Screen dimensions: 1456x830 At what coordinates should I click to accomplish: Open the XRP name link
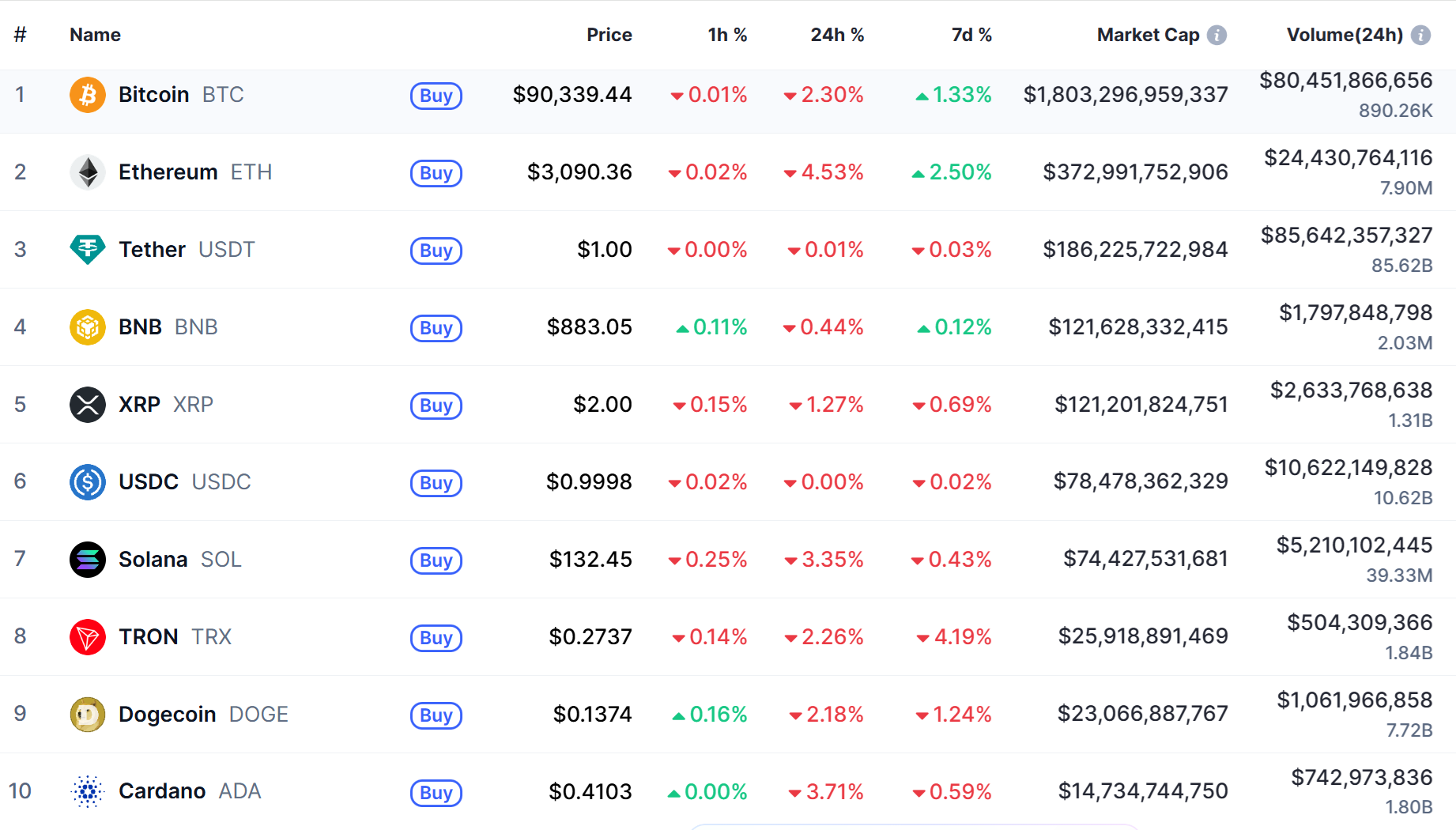pos(166,405)
